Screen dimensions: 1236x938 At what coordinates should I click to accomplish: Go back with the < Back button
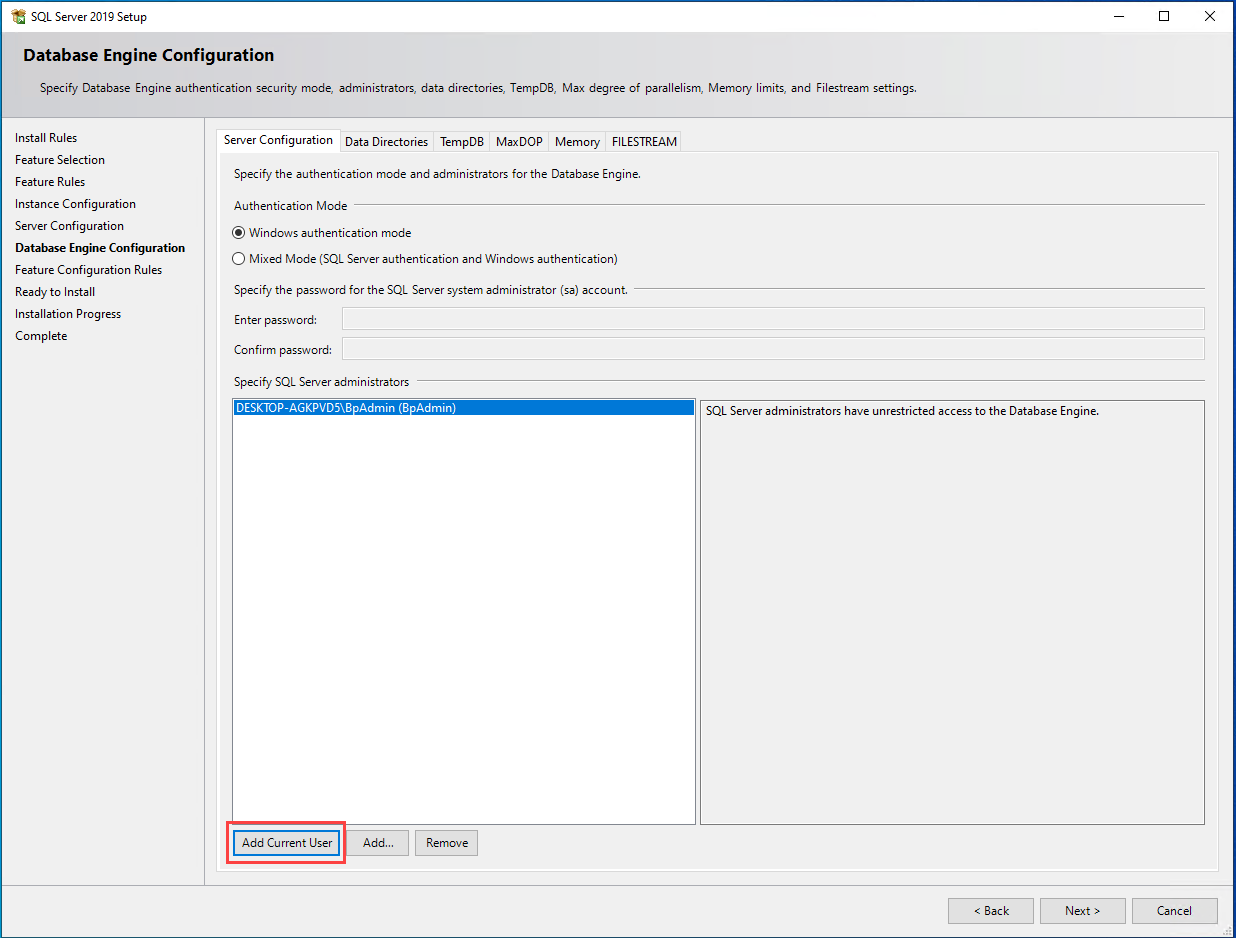[991, 911]
